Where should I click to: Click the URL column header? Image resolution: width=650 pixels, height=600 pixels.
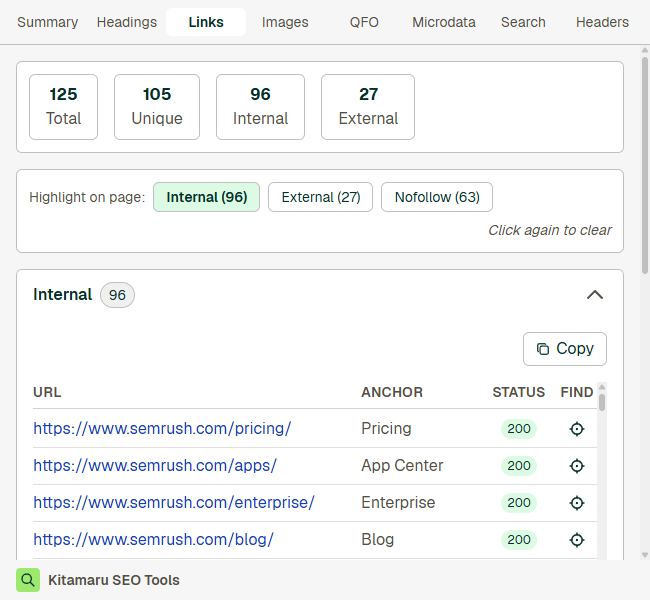click(47, 392)
